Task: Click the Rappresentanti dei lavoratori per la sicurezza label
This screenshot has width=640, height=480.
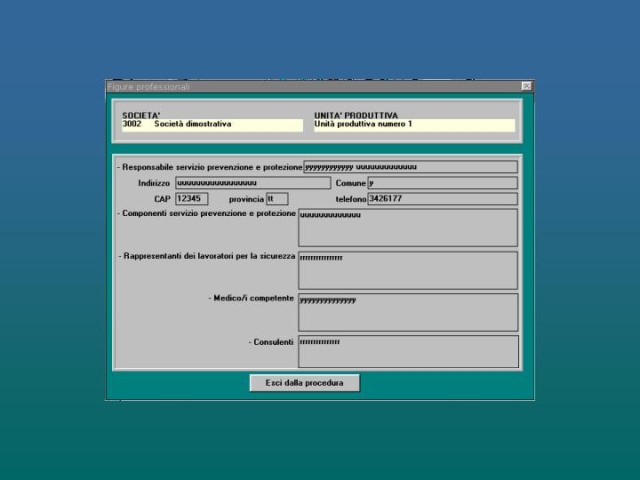Action: (x=207, y=257)
